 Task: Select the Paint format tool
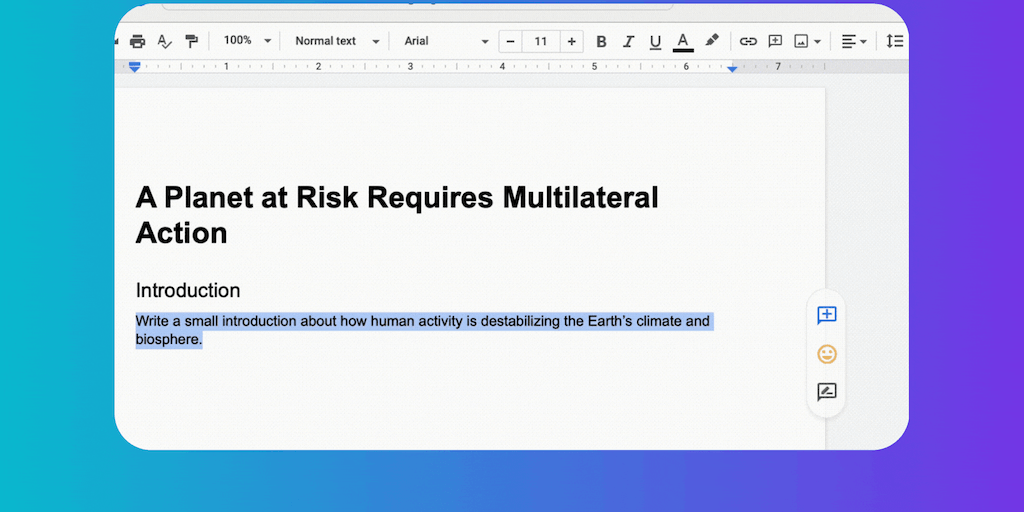[191, 41]
